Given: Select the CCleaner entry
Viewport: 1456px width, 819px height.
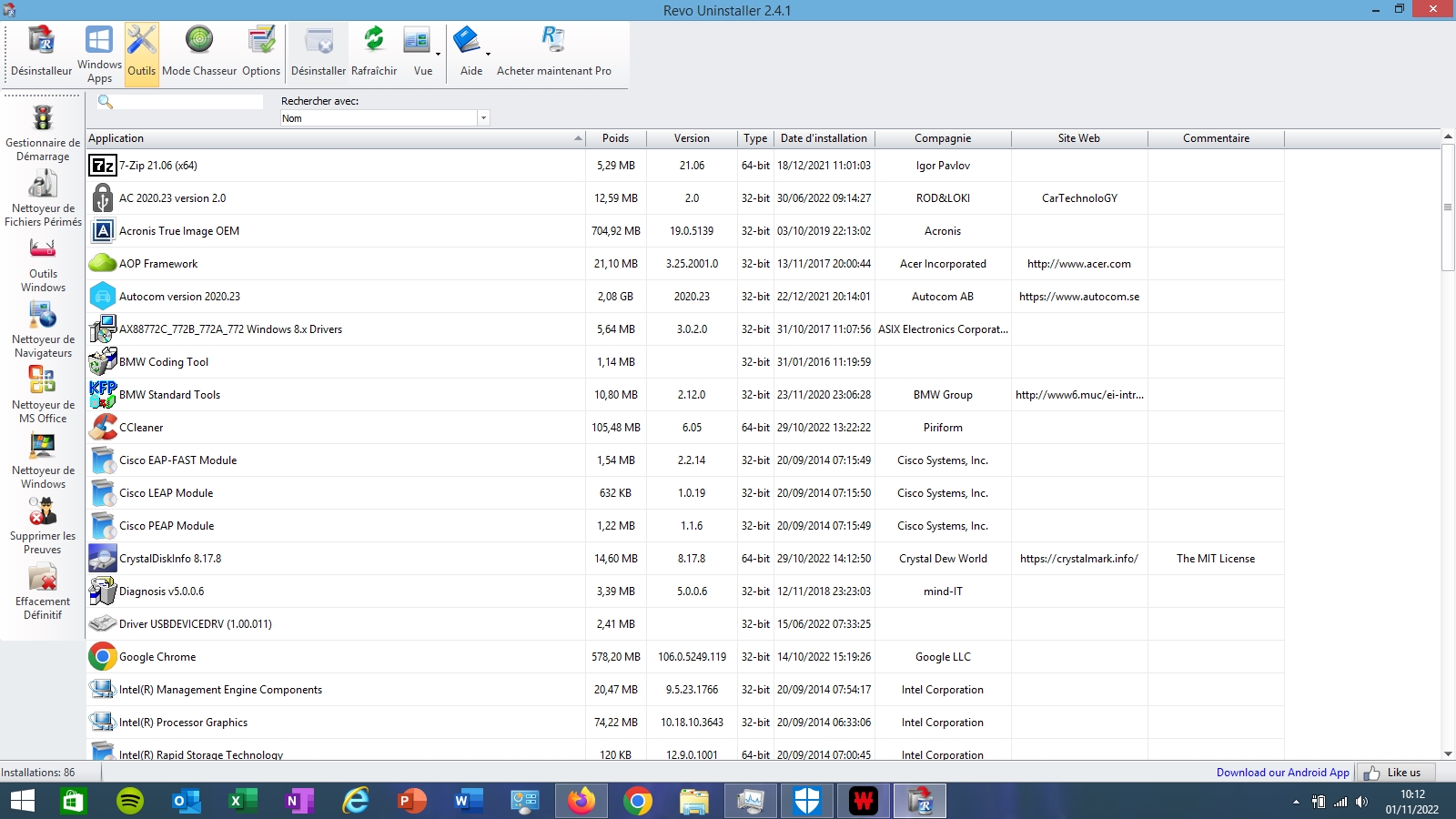Looking at the screenshot, I should [685, 428].
